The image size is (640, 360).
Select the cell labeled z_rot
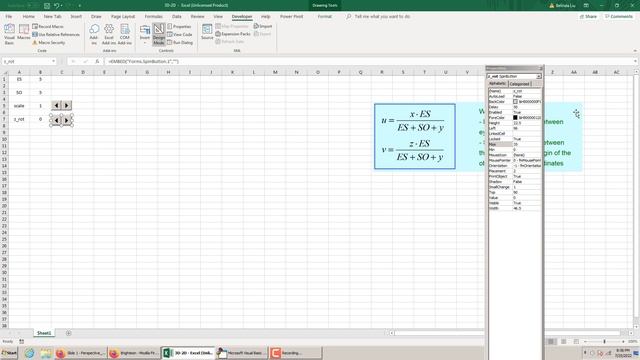point(19,119)
